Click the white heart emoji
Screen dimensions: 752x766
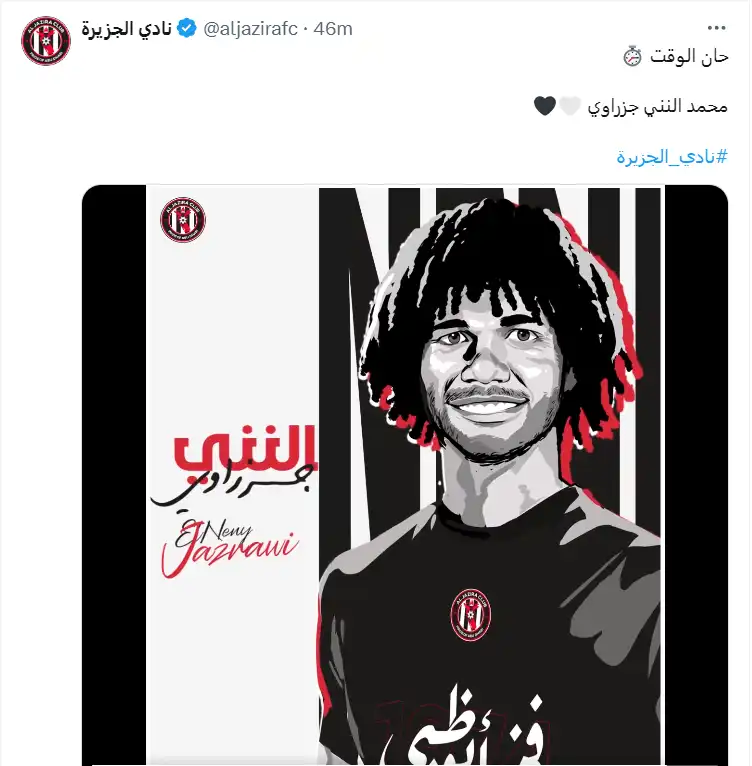(570, 106)
